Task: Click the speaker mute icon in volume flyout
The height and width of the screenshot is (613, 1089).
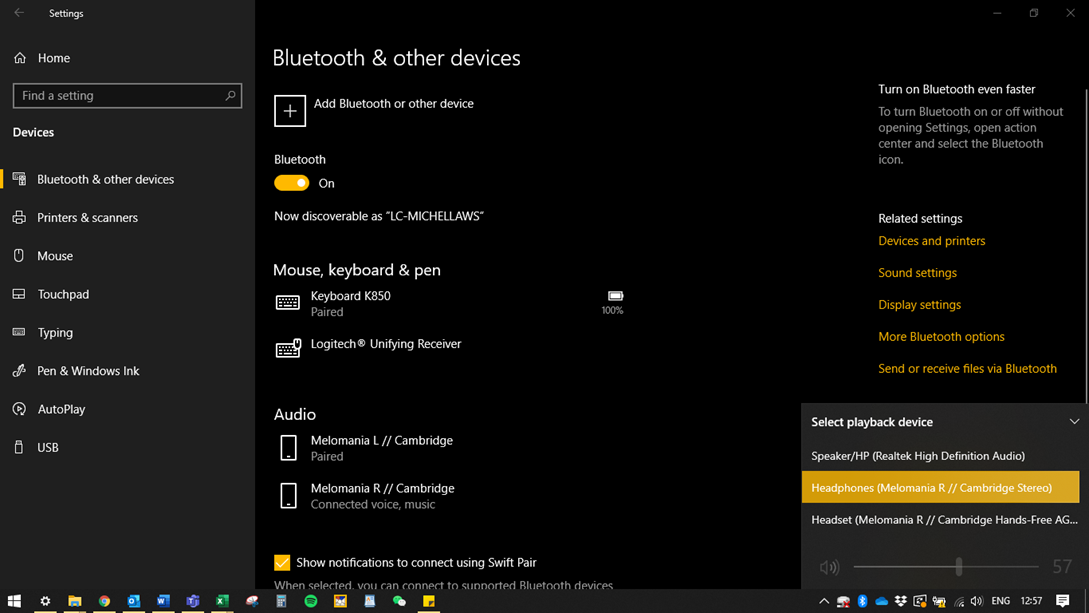Action: (829, 567)
